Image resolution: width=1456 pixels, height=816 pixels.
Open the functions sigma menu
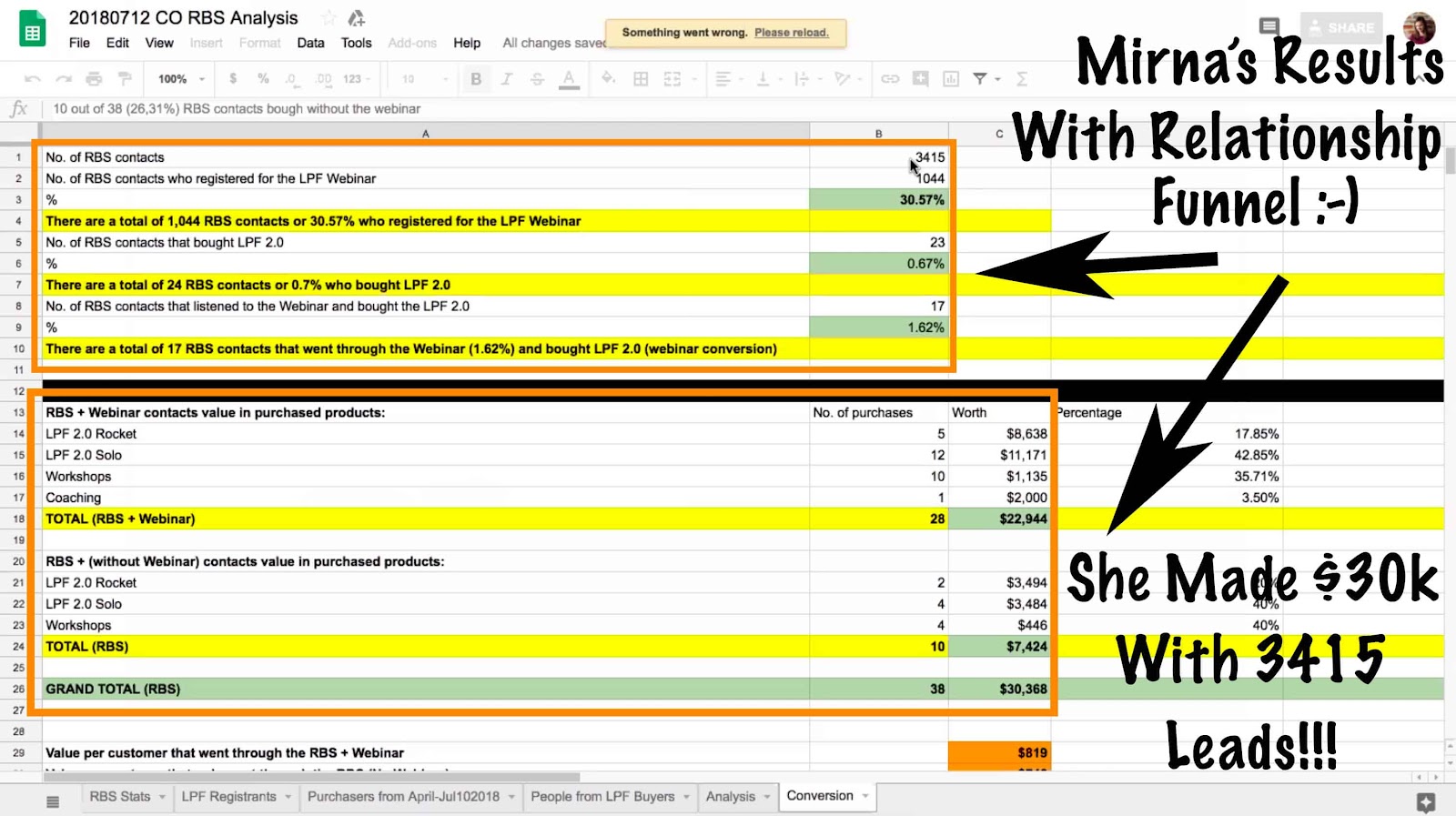click(x=1022, y=79)
